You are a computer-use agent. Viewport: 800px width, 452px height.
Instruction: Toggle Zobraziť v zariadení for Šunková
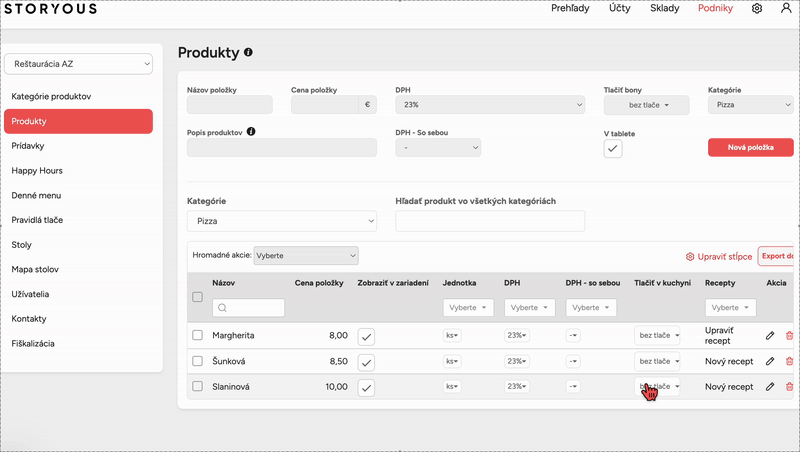click(x=366, y=363)
